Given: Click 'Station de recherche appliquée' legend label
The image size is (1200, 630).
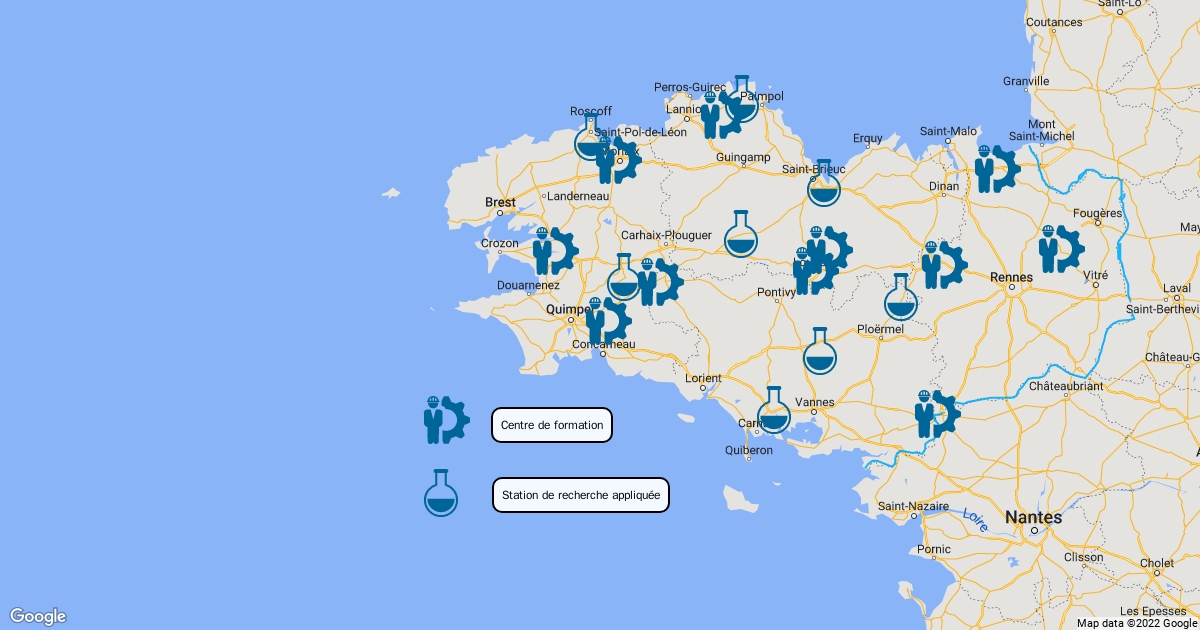Looking at the screenshot, I should pyautogui.click(x=581, y=495).
